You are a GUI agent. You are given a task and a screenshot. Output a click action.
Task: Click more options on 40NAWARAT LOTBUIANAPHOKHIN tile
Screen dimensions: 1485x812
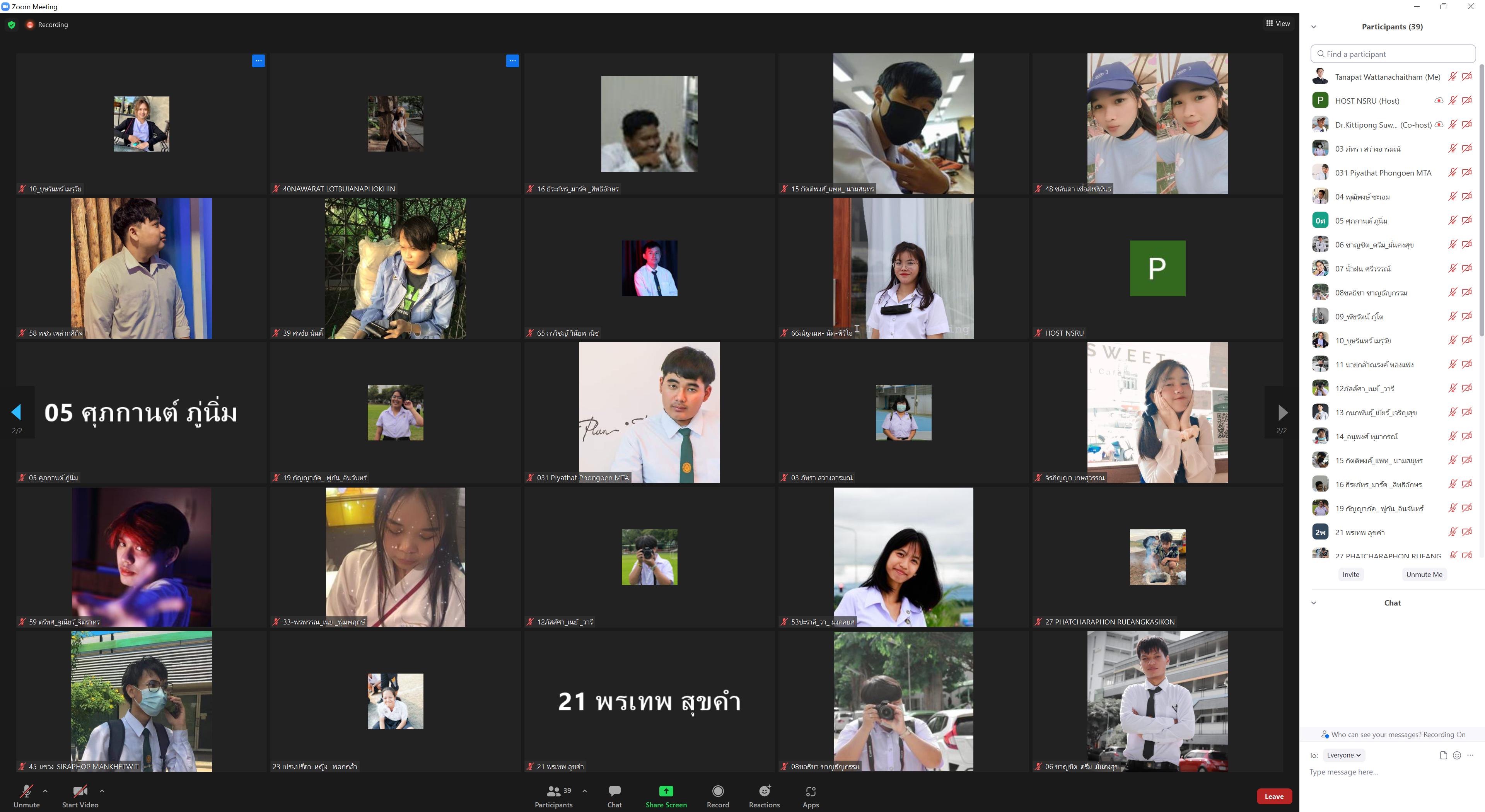pyautogui.click(x=512, y=60)
